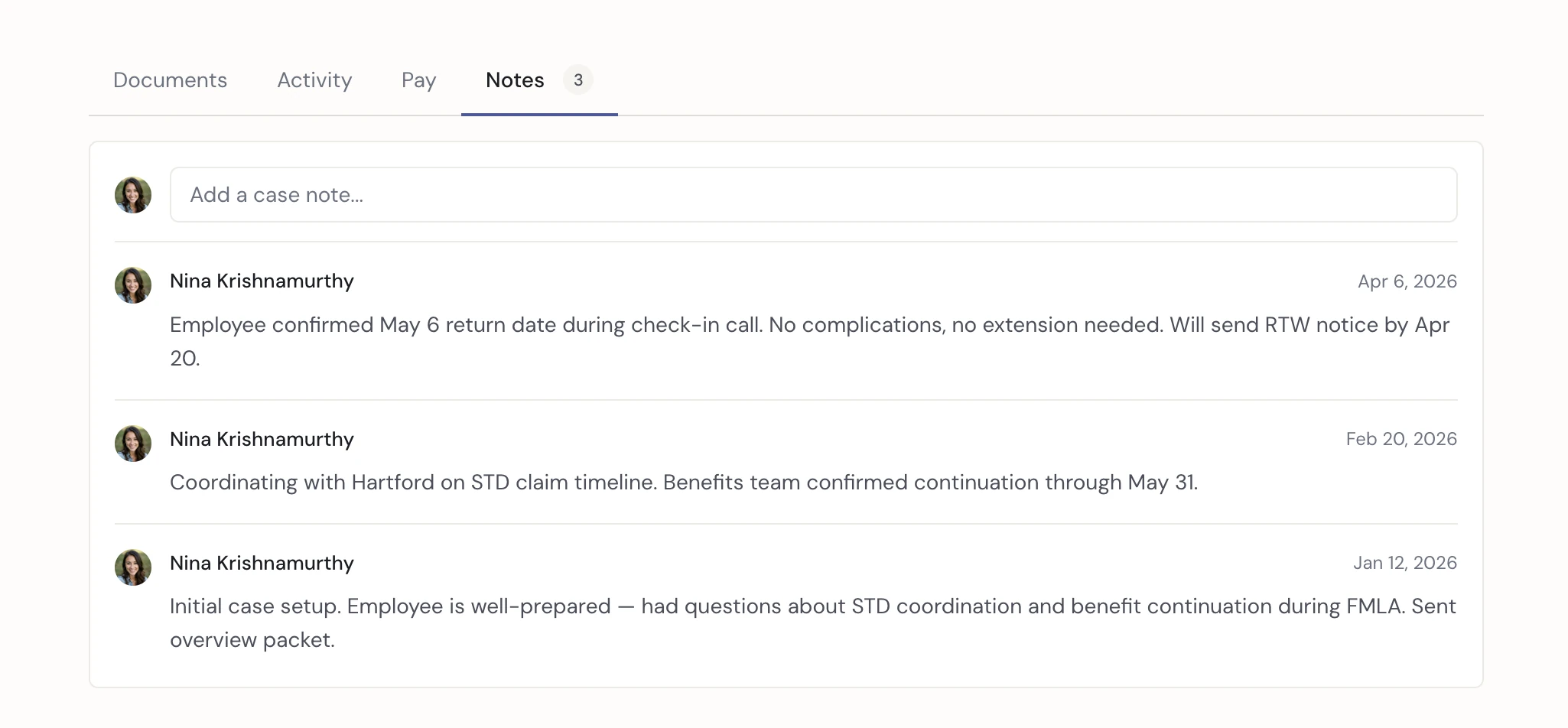1568x728 pixels.
Task: Click the Feb 20, 2026 timestamp
Action: click(x=1400, y=439)
